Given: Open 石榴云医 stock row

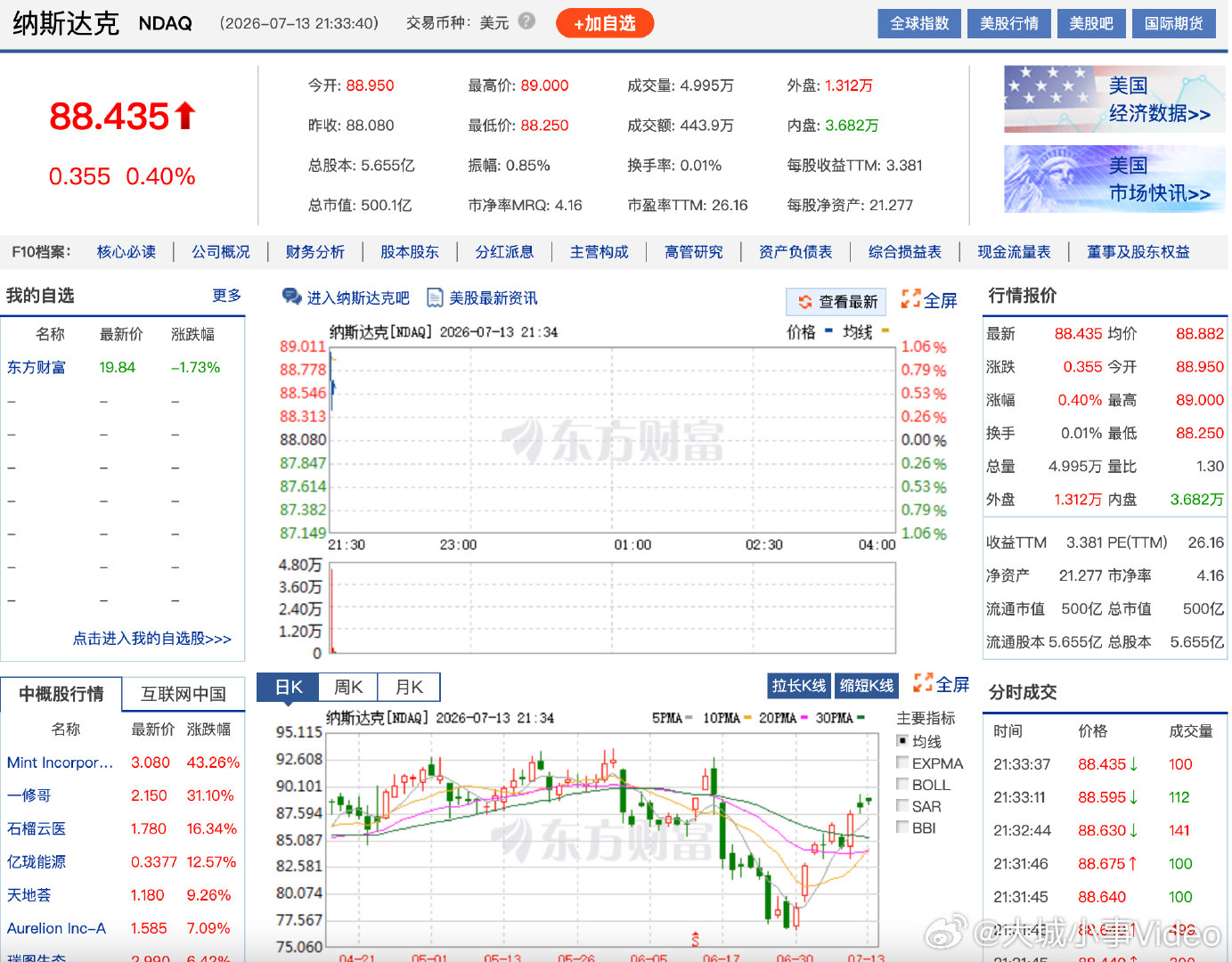Looking at the screenshot, I should (x=123, y=828).
